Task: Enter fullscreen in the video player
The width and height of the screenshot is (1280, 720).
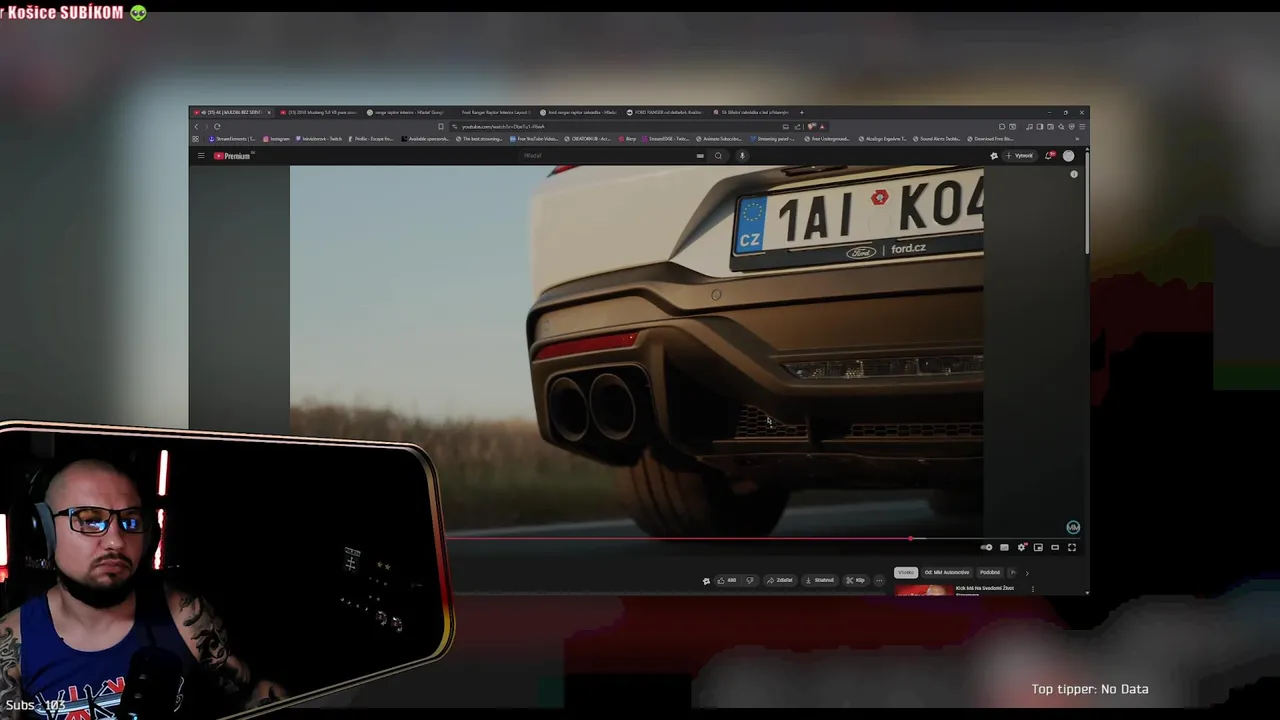Action: pyautogui.click(x=1072, y=548)
